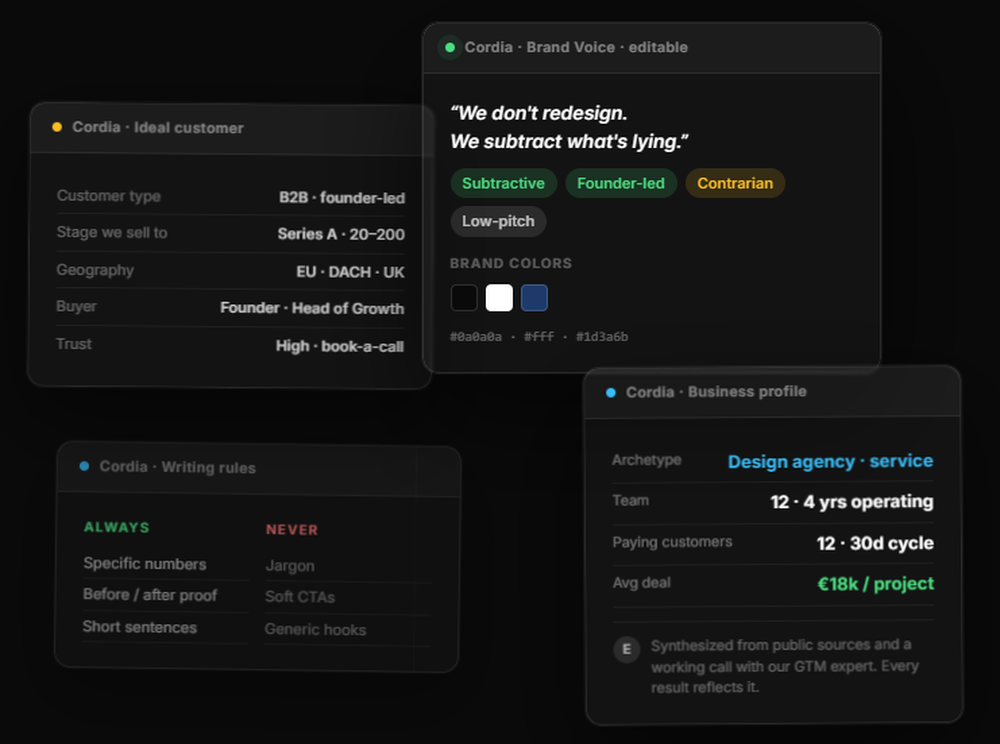Click the blue dot in Business profile header
The height and width of the screenshot is (744, 1000).
(x=610, y=393)
